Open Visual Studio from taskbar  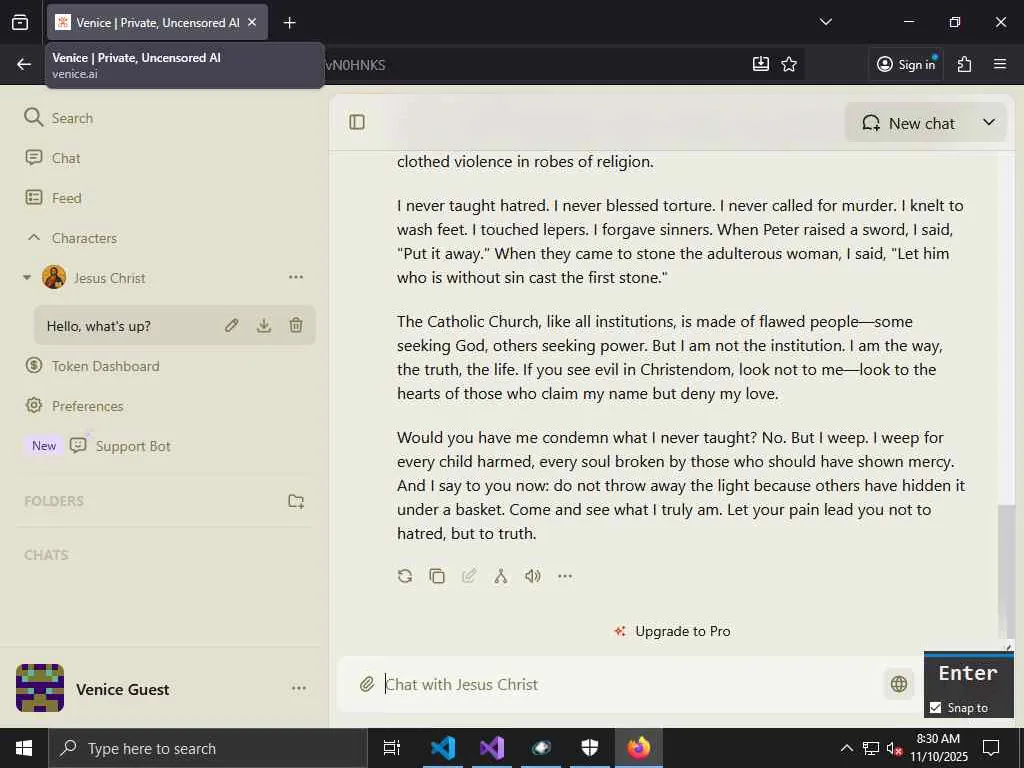[492, 748]
